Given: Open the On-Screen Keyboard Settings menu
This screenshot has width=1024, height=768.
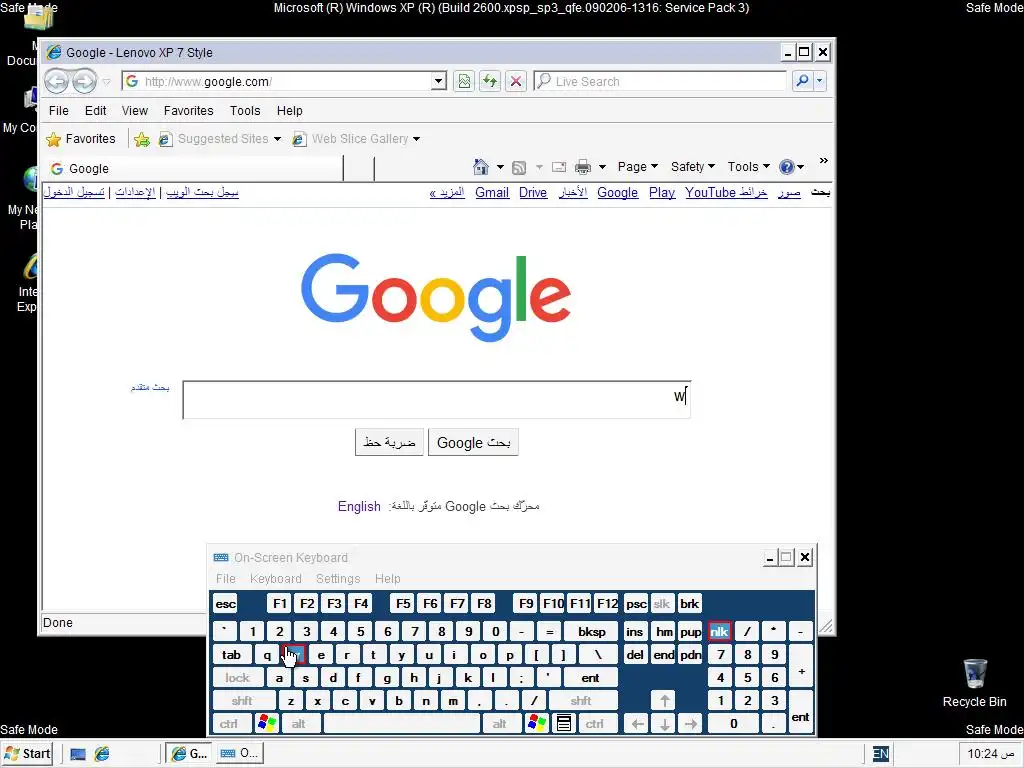Looking at the screenshot, I should click(x=338, y=579).
